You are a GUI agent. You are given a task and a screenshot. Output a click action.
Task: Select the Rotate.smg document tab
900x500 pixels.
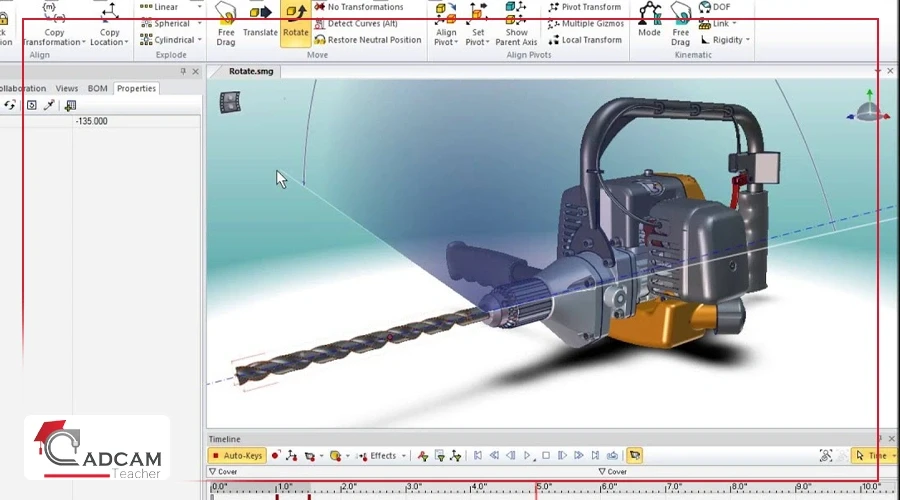point(251,71)
